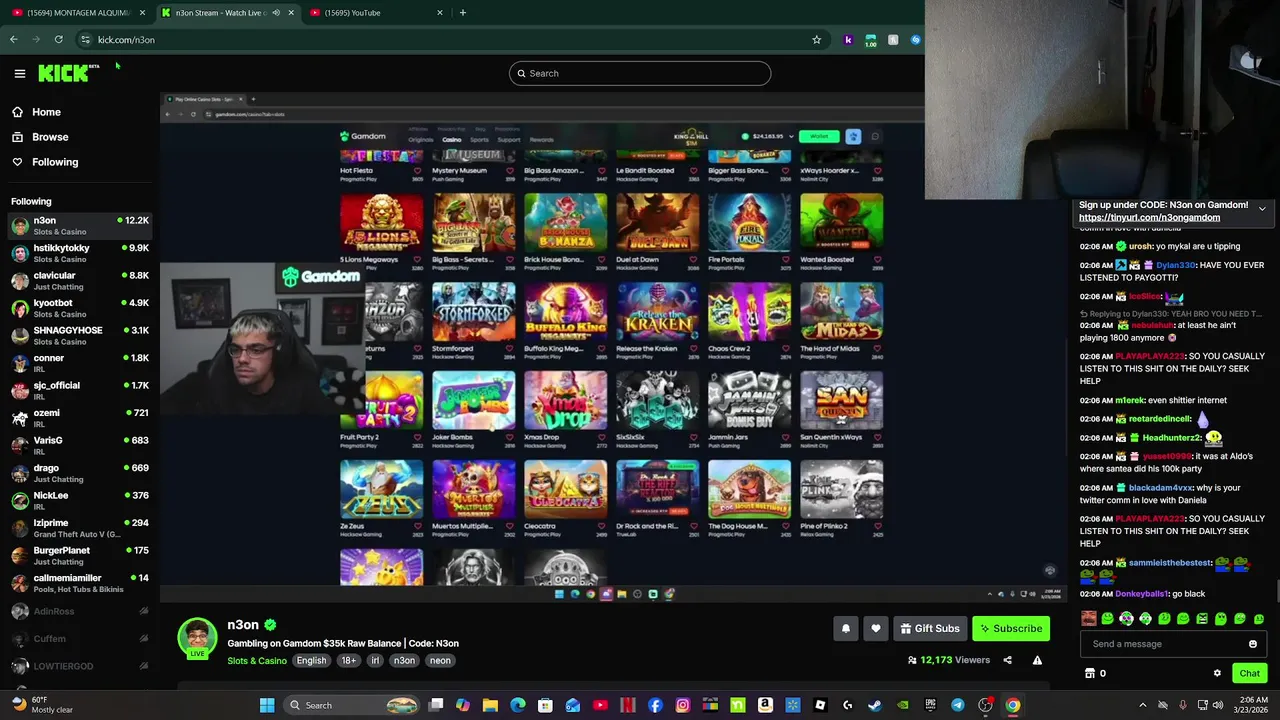Report the stream using the warning icon

(1037, 660)
